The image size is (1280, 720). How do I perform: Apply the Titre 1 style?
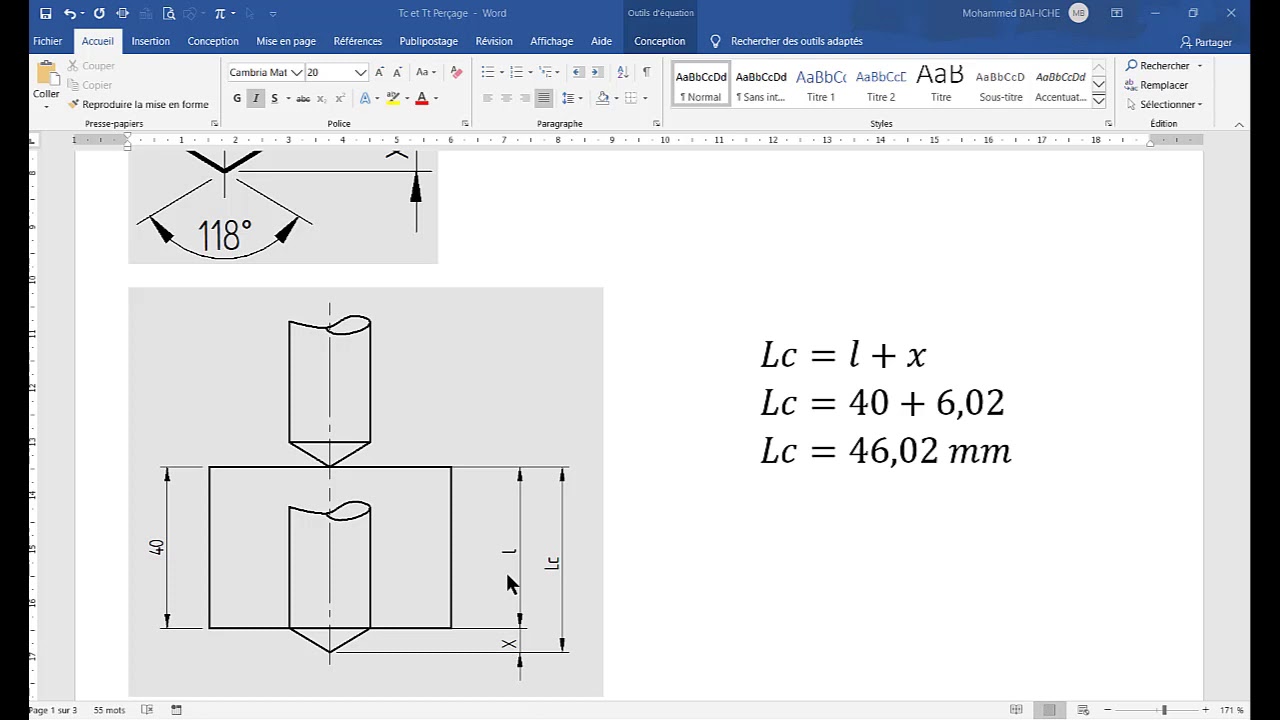(821, 85)
